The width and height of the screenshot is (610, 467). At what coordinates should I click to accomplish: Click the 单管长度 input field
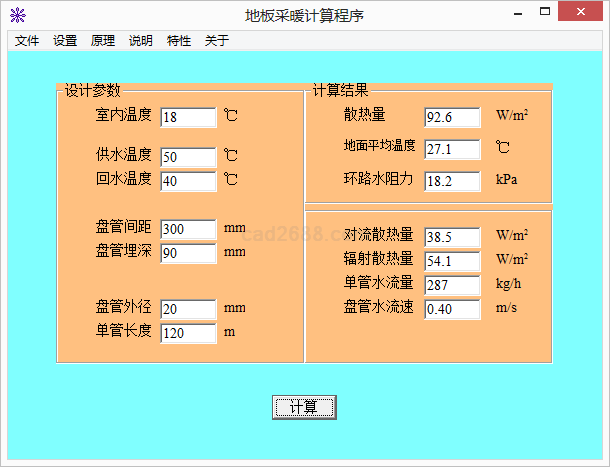(188, 333)
